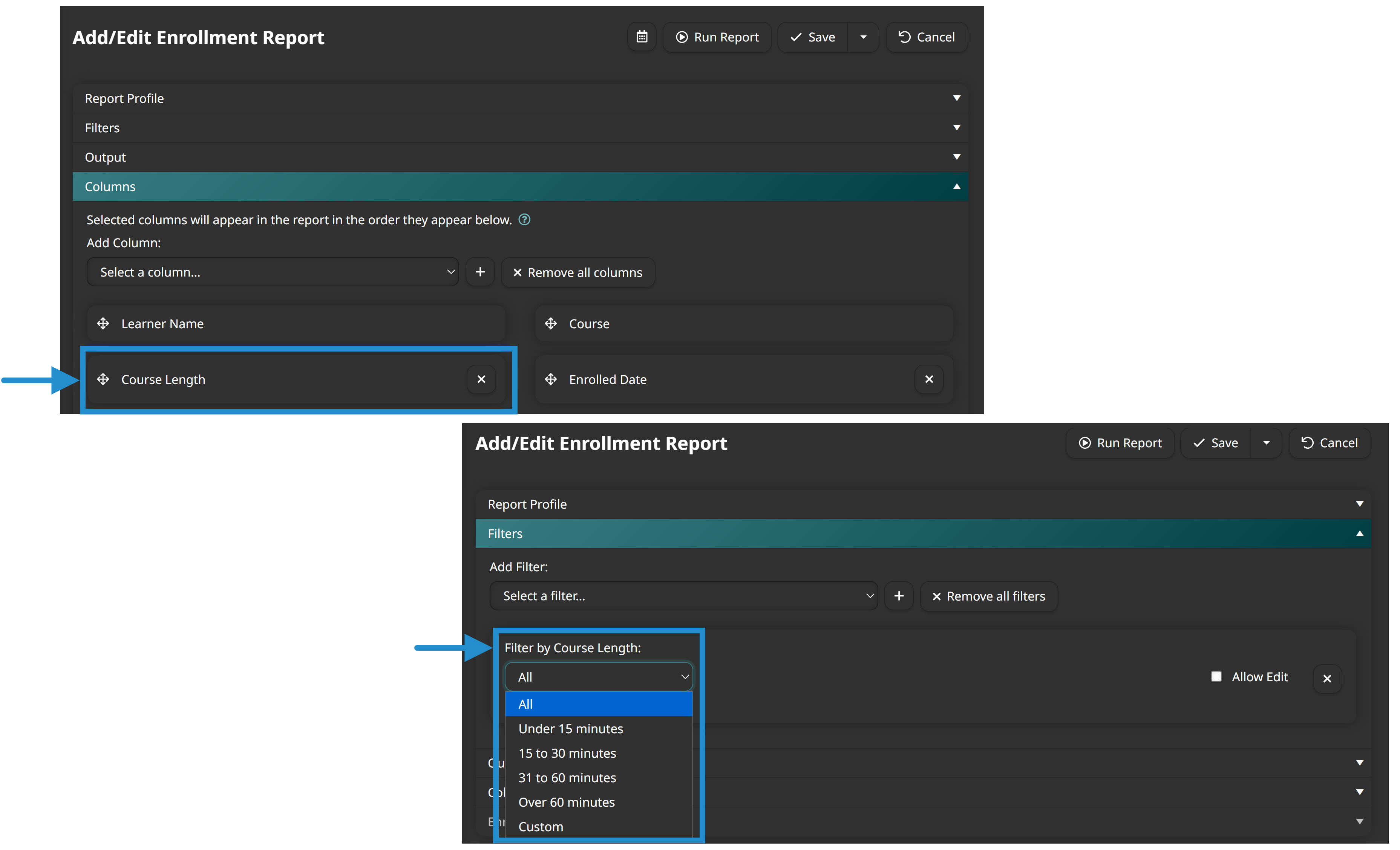Click the plus icon to add filter
Image resolution: width=1400 pixels, height=850 pixels.
pyautogui.click(x=899, y=596)
